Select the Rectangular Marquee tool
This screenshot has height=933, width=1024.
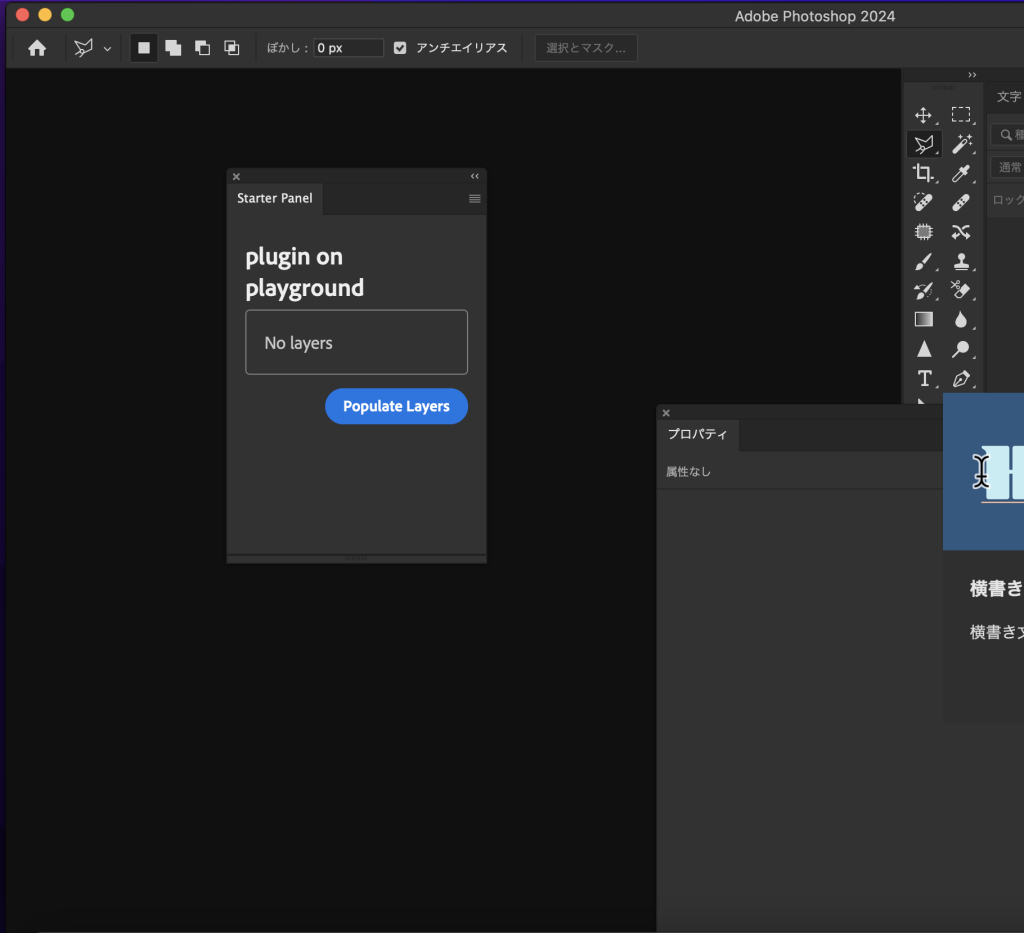pyautogui.click(x=962, y=115)
